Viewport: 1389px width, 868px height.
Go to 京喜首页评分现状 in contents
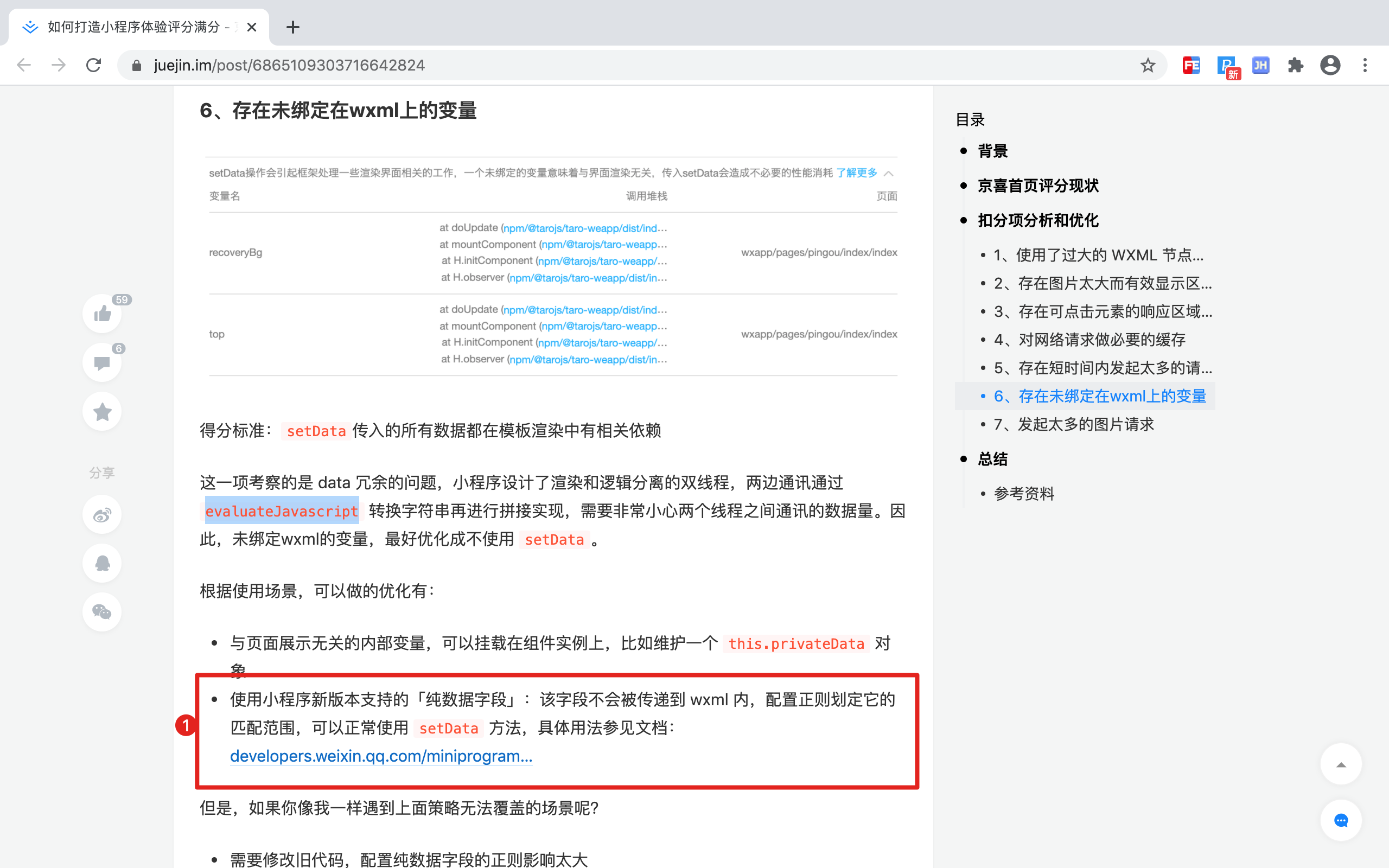1038,186
